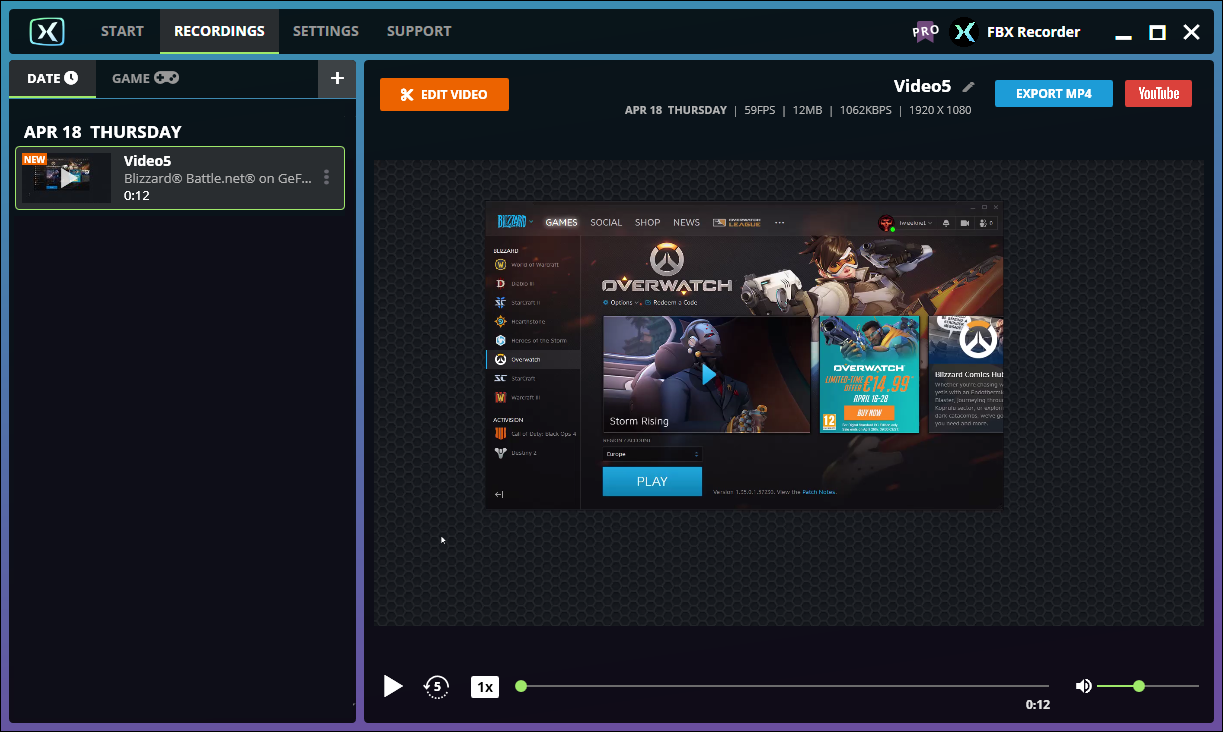Adjust the volume slider
The height and width of the screenshot is (732, 1223).
pyautogui.click(x=1138, y=686)
